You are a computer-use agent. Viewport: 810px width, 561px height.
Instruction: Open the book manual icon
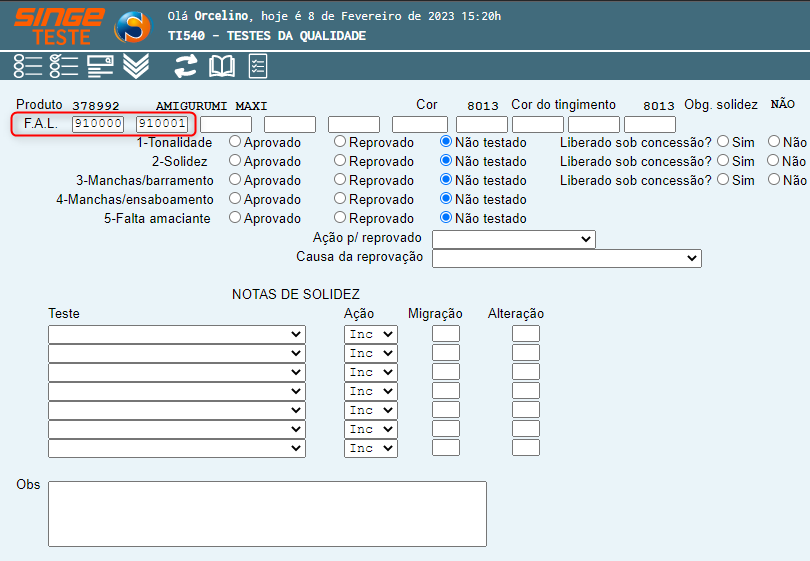(221, 67)
